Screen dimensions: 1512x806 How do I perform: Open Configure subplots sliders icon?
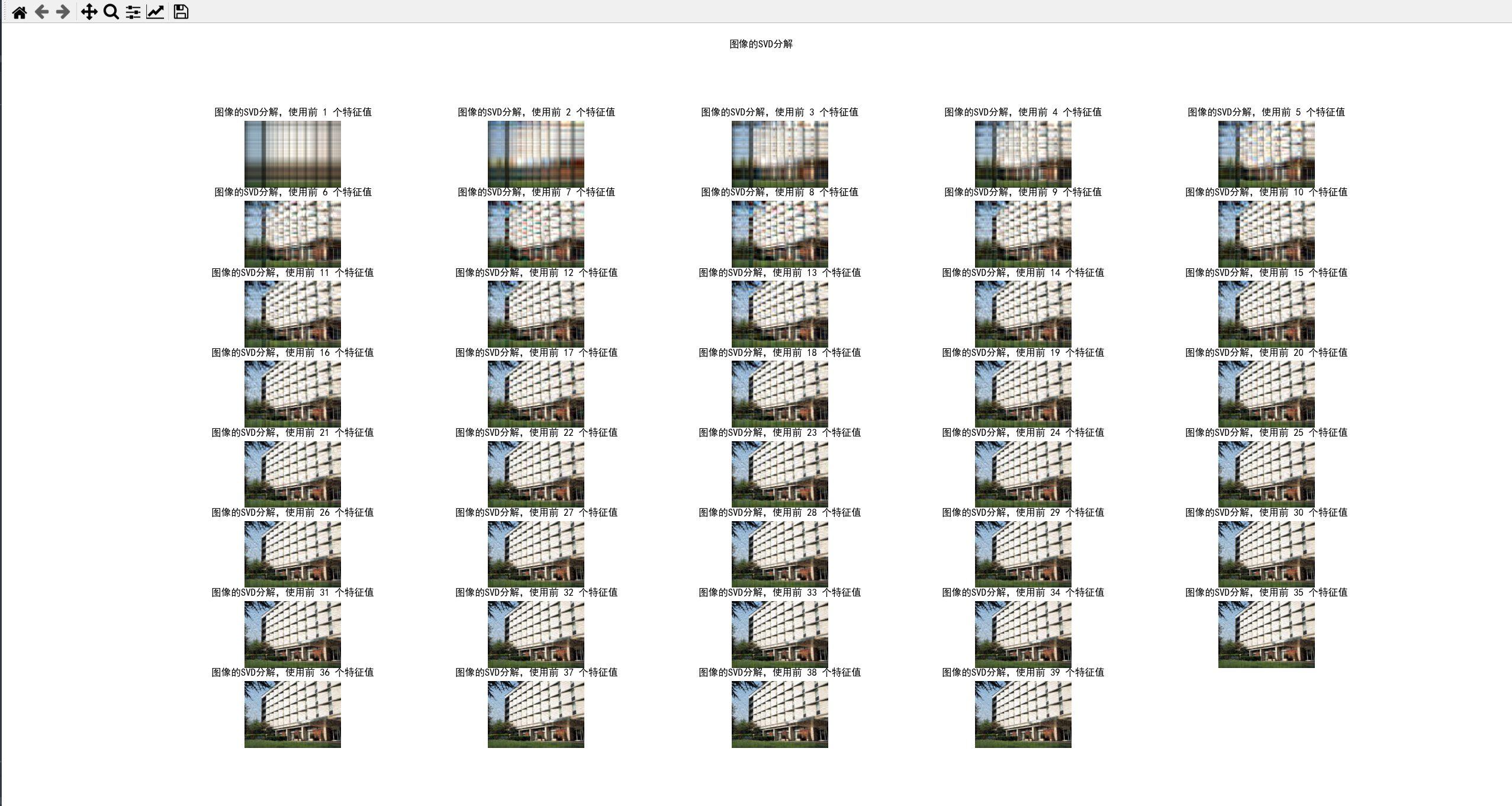coord(133,12)
